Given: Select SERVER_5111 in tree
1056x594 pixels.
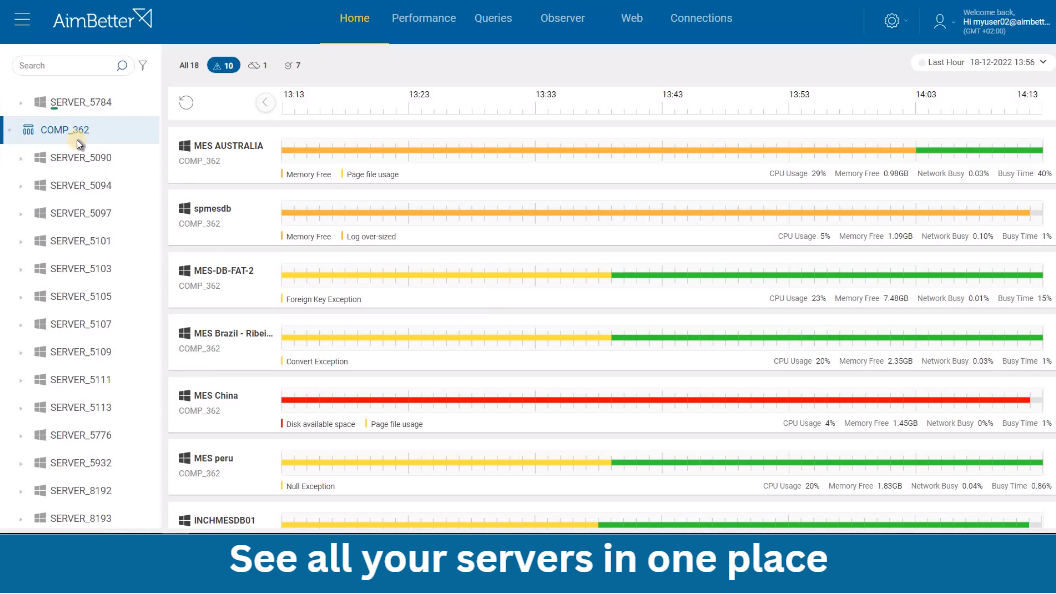Looking at the screenshot, I should [80, 379].
